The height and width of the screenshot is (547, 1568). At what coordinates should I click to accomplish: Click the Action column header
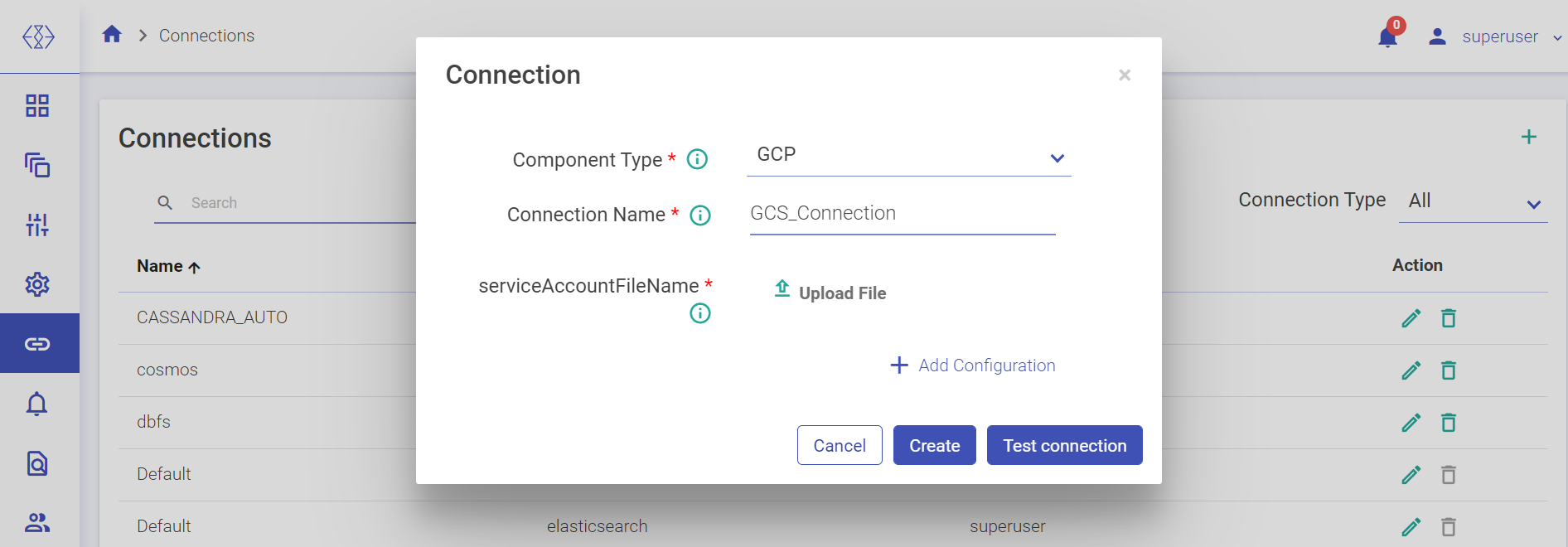coord(1417,265)
